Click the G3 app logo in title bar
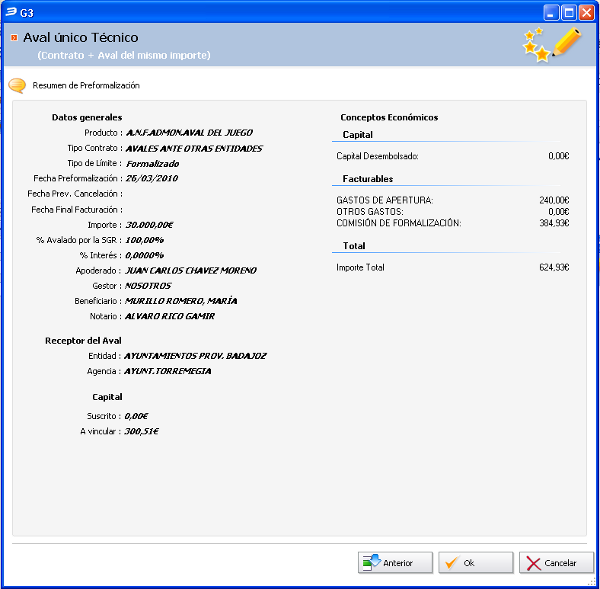Viewport: 600px width, 589px height. coord(11,12)
